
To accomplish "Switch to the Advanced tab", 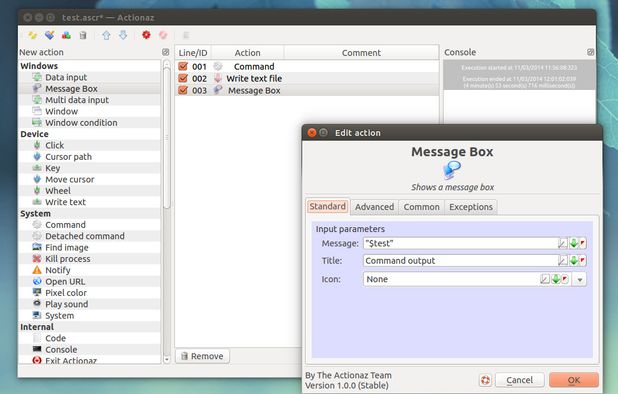I will (x=374, y=207).
